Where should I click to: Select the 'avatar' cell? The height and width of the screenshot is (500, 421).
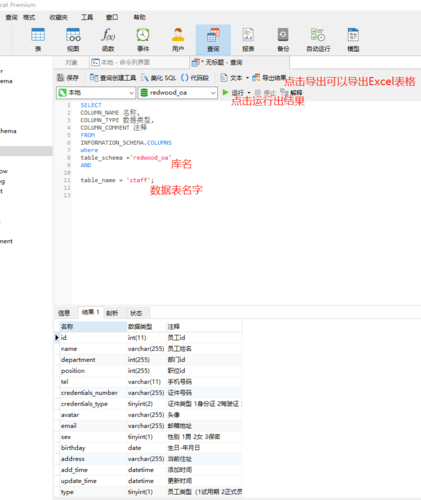pos(93,415)
